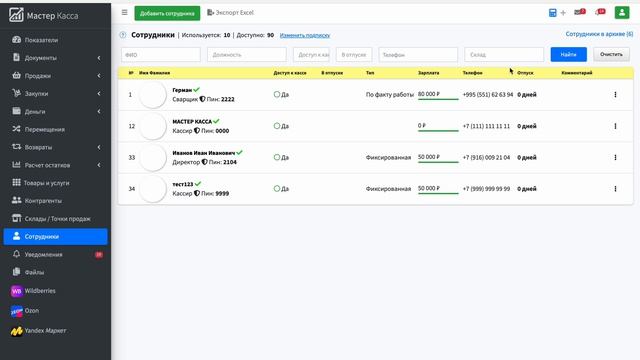Click the Yandex Маркет logo icon
The height and width of the screenshot is (360, 640).
tap(16, 331)
